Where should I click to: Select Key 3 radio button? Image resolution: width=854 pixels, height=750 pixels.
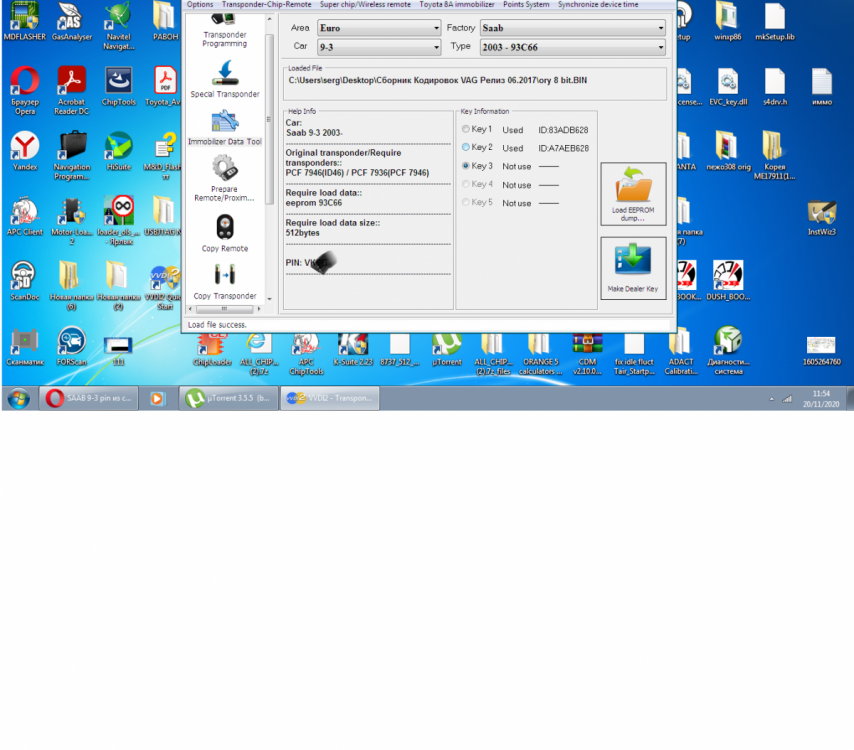pyautogui.click(x=466, y=166)
